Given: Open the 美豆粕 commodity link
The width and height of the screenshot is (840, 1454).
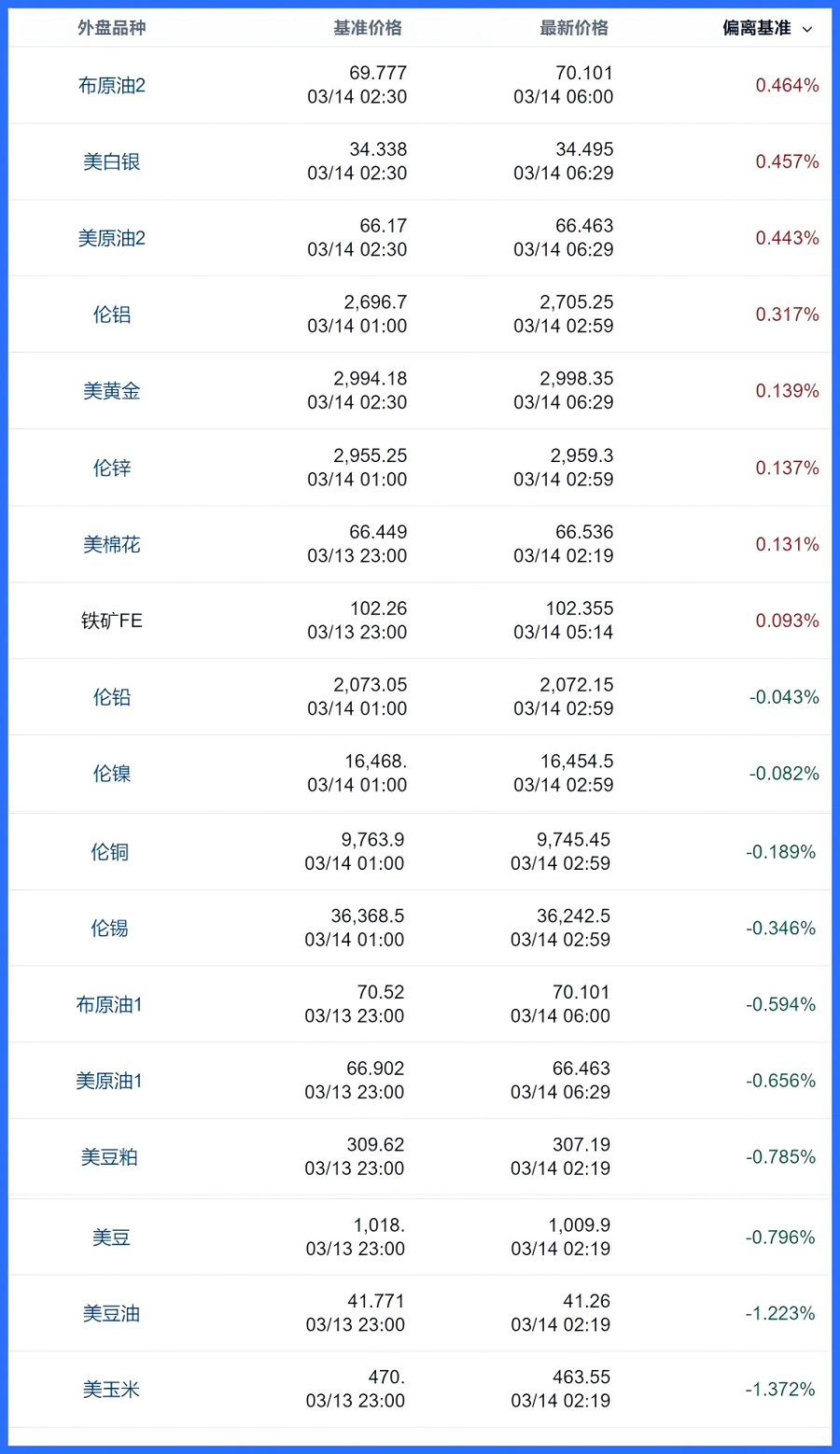Looking at the screenshot, I should [x=109, y=1157].
